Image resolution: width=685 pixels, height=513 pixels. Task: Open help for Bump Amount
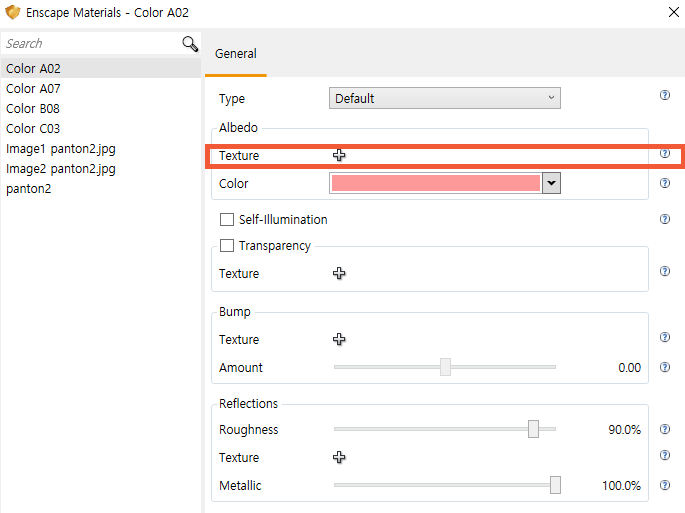click(664, 367)
